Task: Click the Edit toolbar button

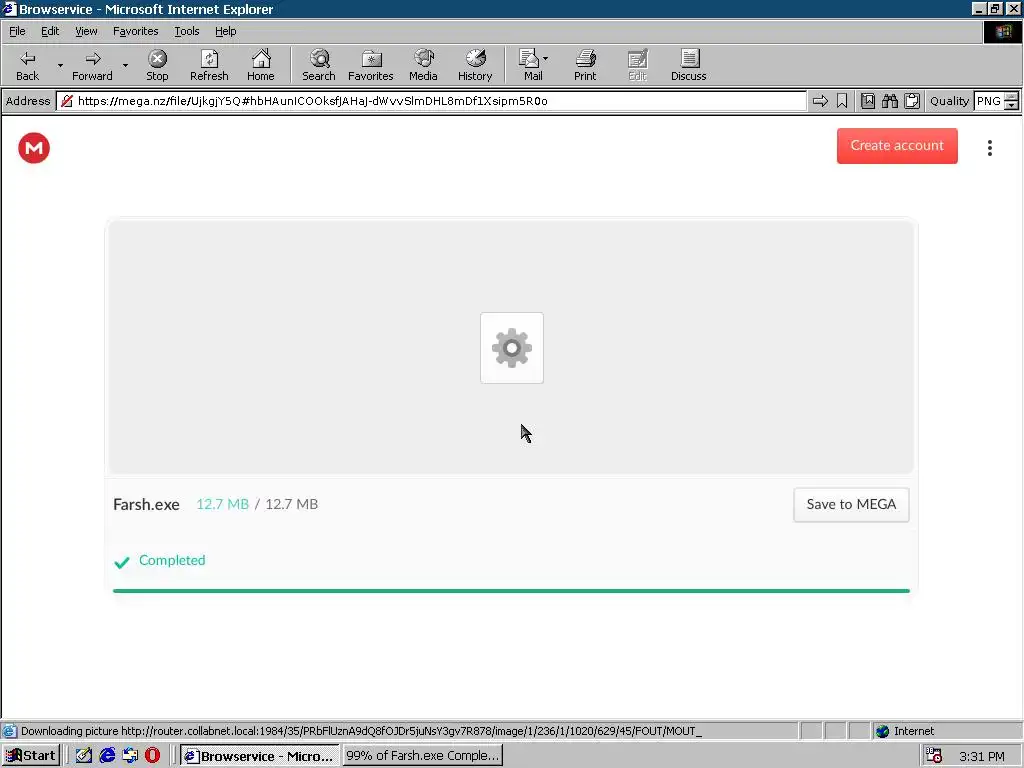Action: point(637,65)
